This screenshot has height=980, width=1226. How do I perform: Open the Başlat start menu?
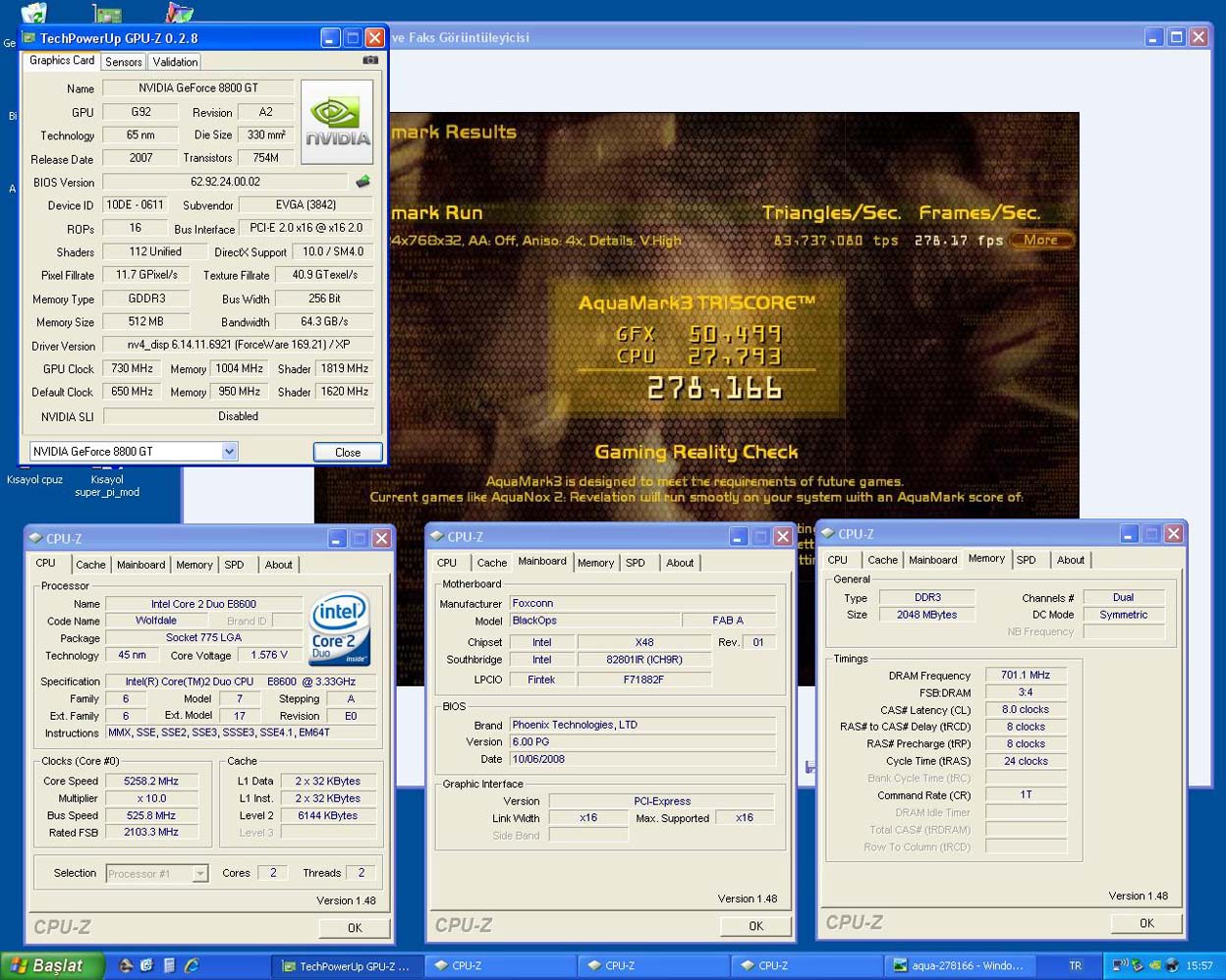click(52, 966)
